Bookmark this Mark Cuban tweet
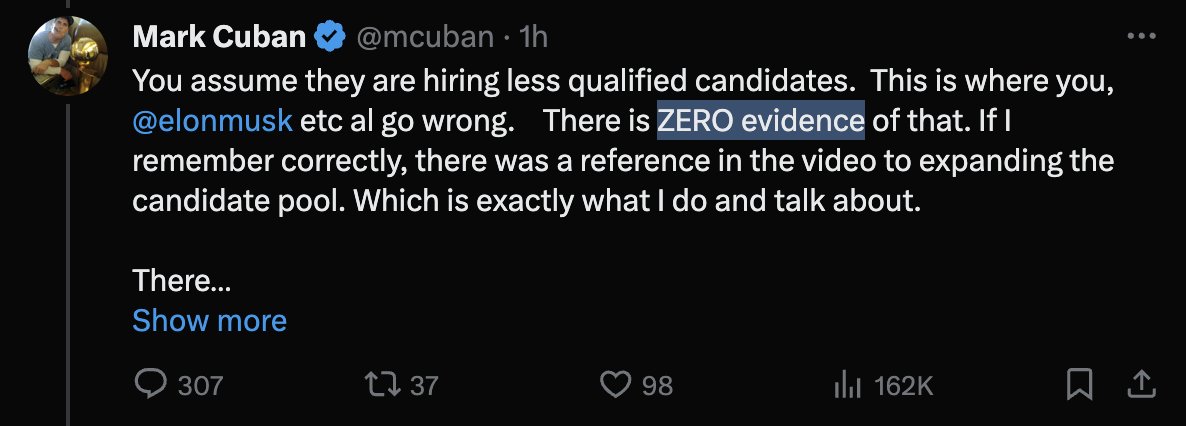 click(1079, 384)
